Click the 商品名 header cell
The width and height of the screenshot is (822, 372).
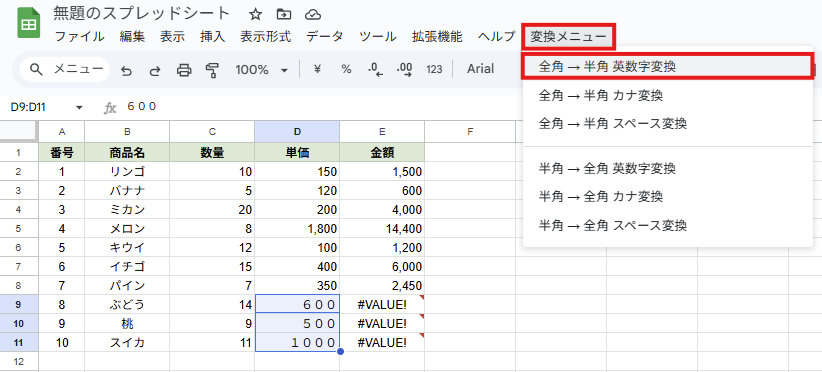(127, 152)
